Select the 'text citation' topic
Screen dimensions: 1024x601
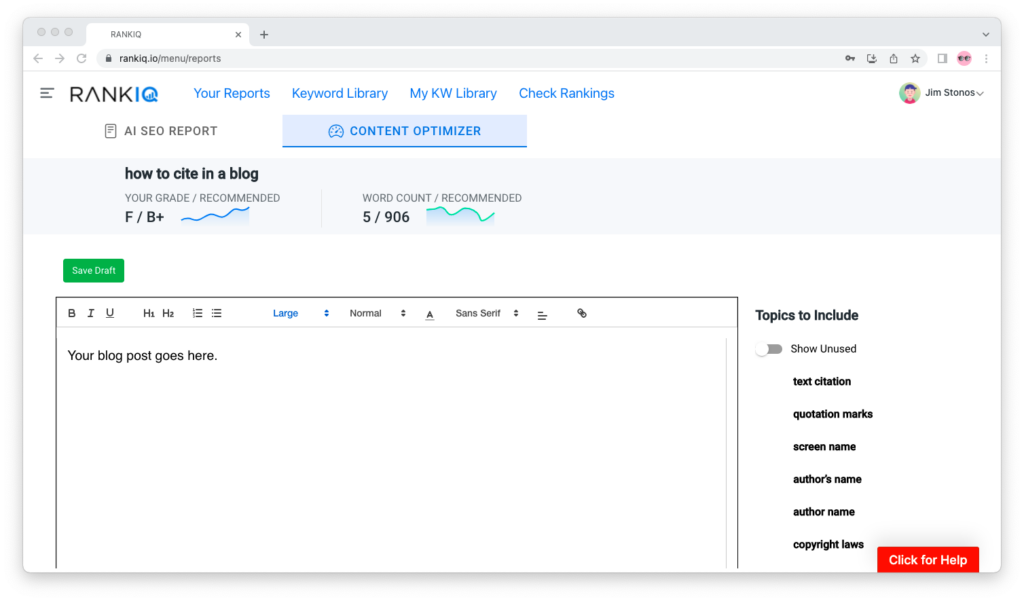point(822,382)
